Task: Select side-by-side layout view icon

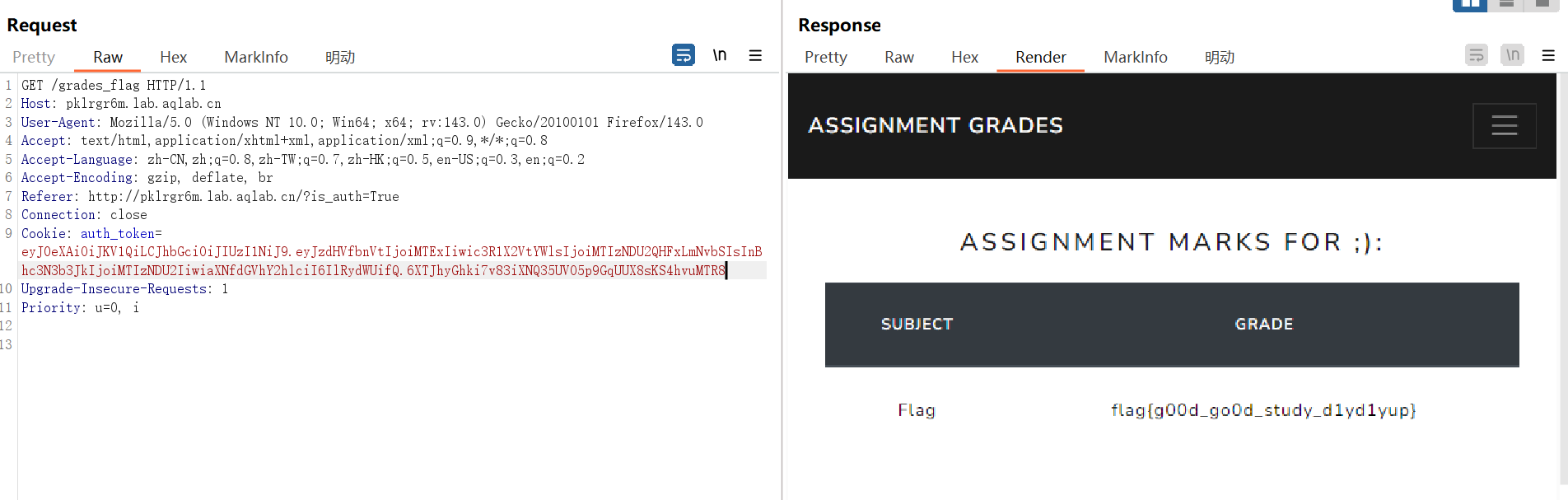Action: pyautogui.click(x=1470, y=4)
